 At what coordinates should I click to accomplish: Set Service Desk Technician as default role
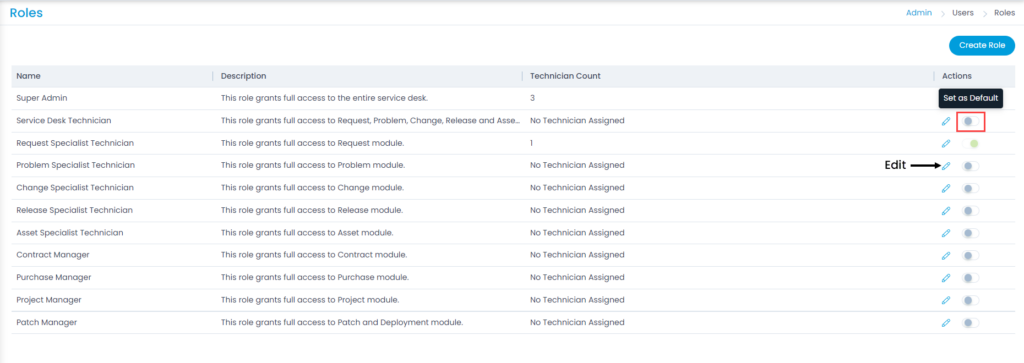tap(970, 121)
